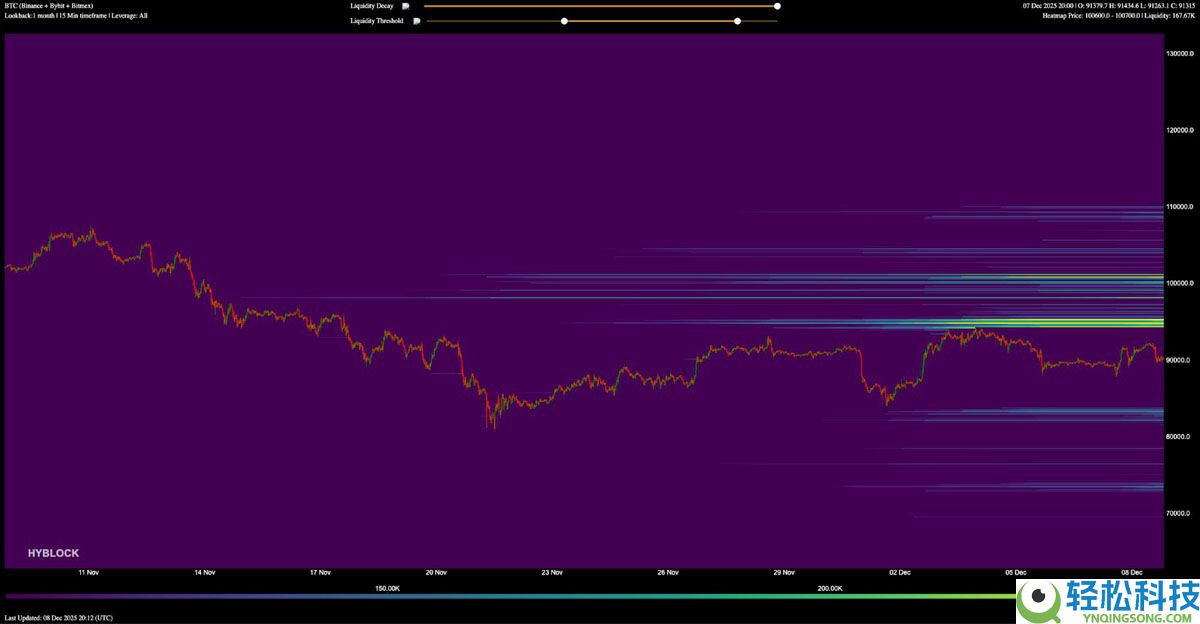Click the 200.00K mark on color scale

[829, 588]
